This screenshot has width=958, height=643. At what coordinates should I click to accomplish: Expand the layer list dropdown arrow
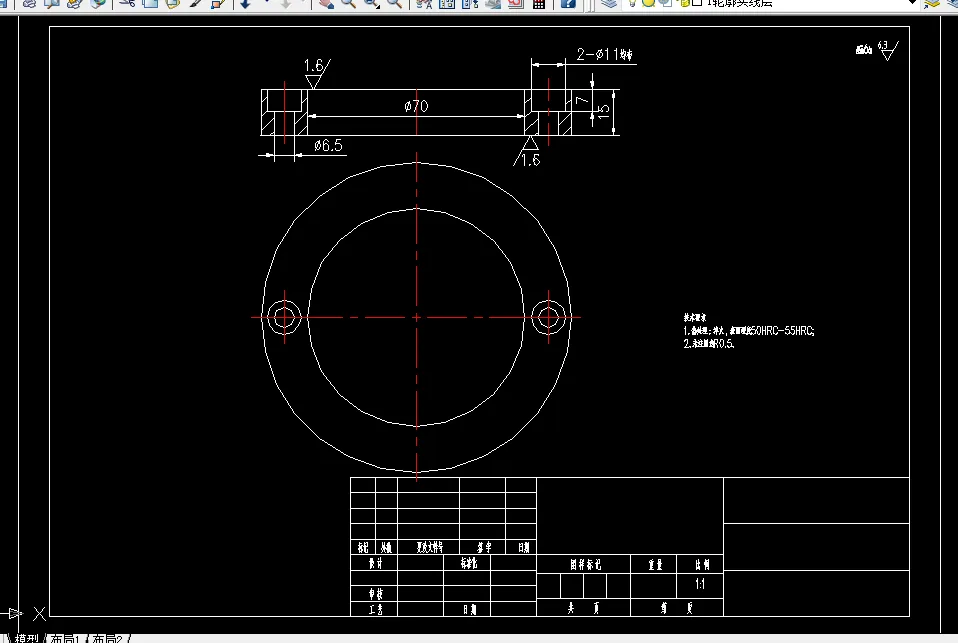coord(912,3)
